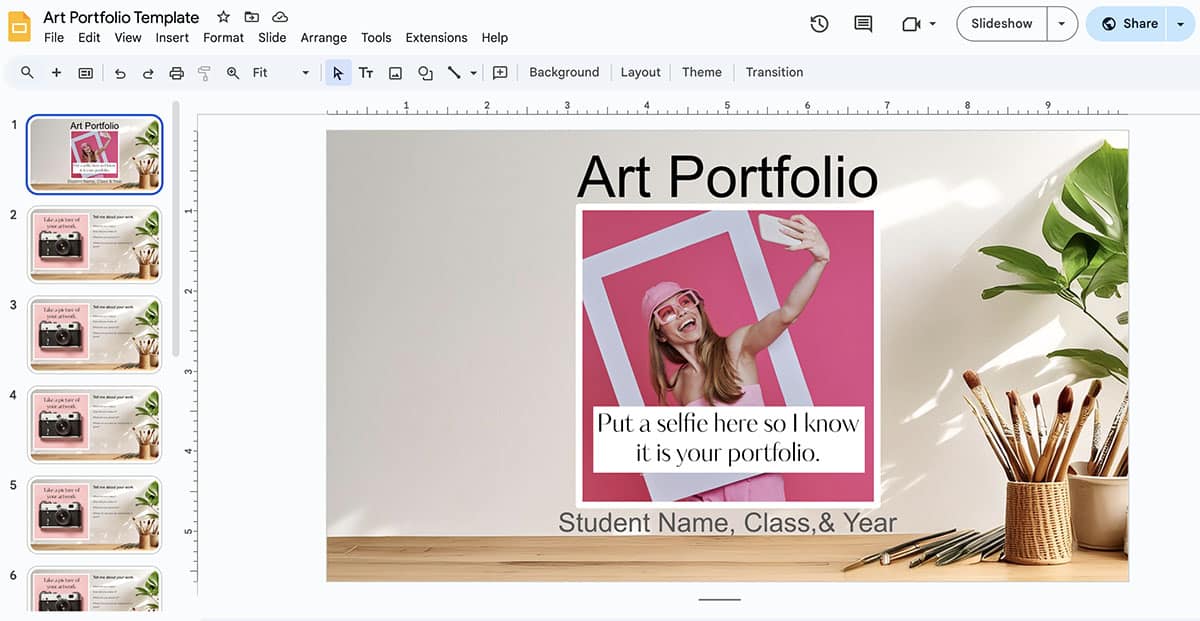Expand the Line tool options
The width and height of the screenshot is (1200, 621).
point(472,72)
